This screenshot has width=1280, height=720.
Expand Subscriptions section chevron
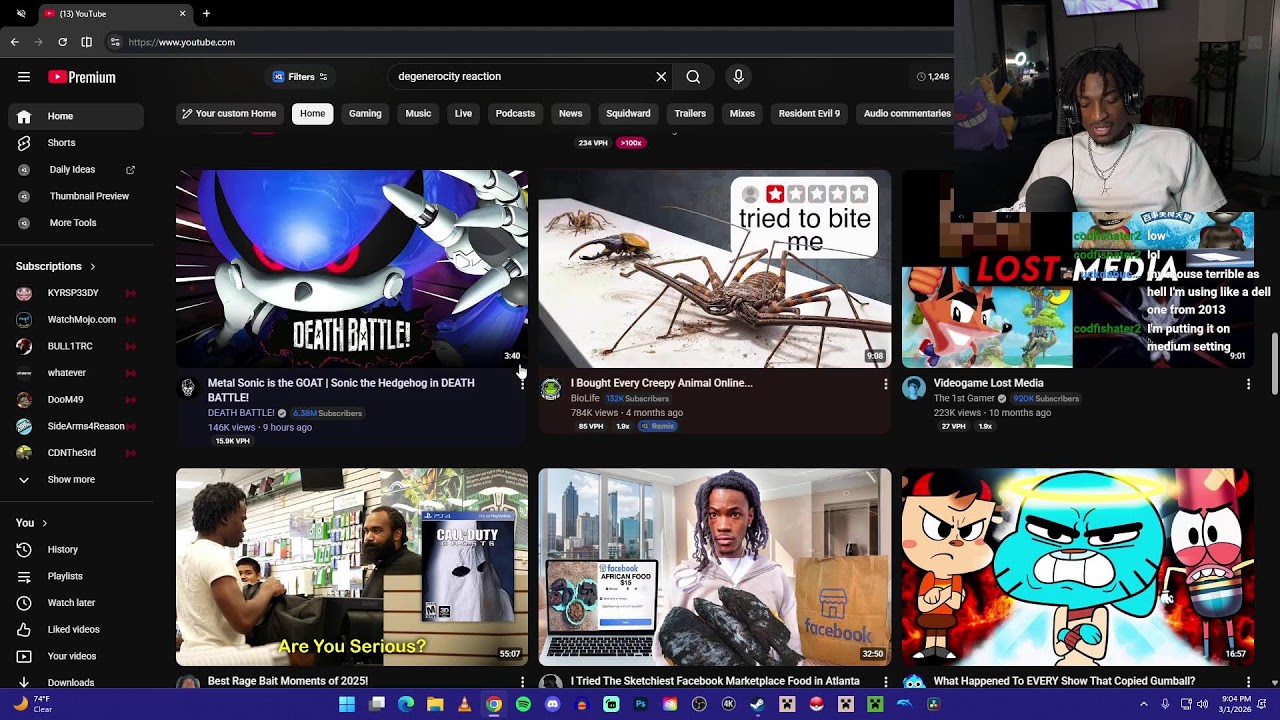[92, 267]
